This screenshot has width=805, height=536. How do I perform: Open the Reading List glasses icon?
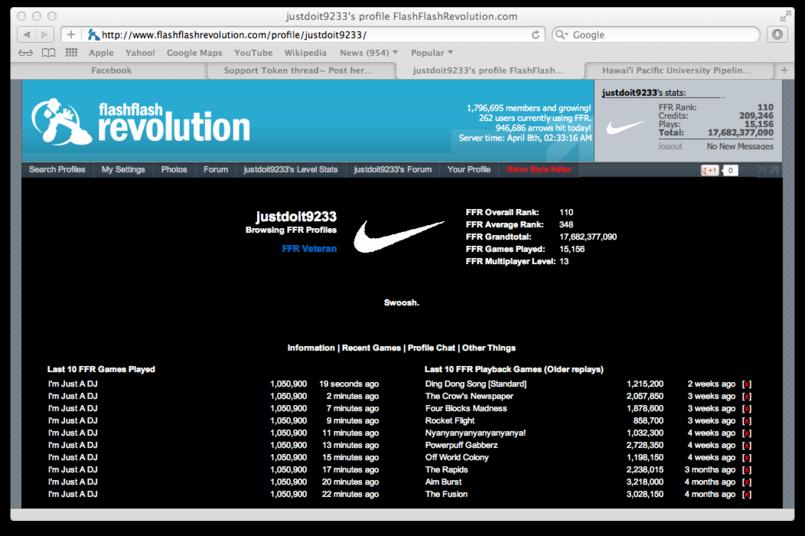(26, 52)
